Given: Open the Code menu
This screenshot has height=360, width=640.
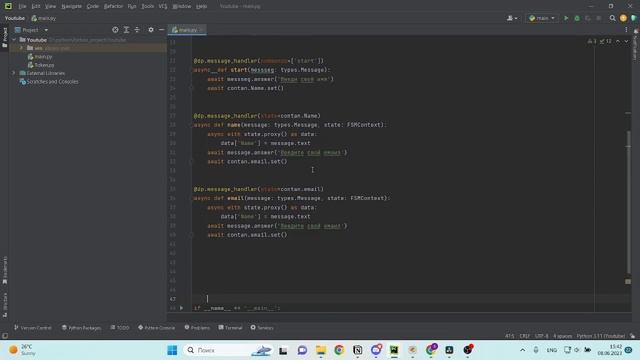Looking at the screenshot, I should (93, 6).
